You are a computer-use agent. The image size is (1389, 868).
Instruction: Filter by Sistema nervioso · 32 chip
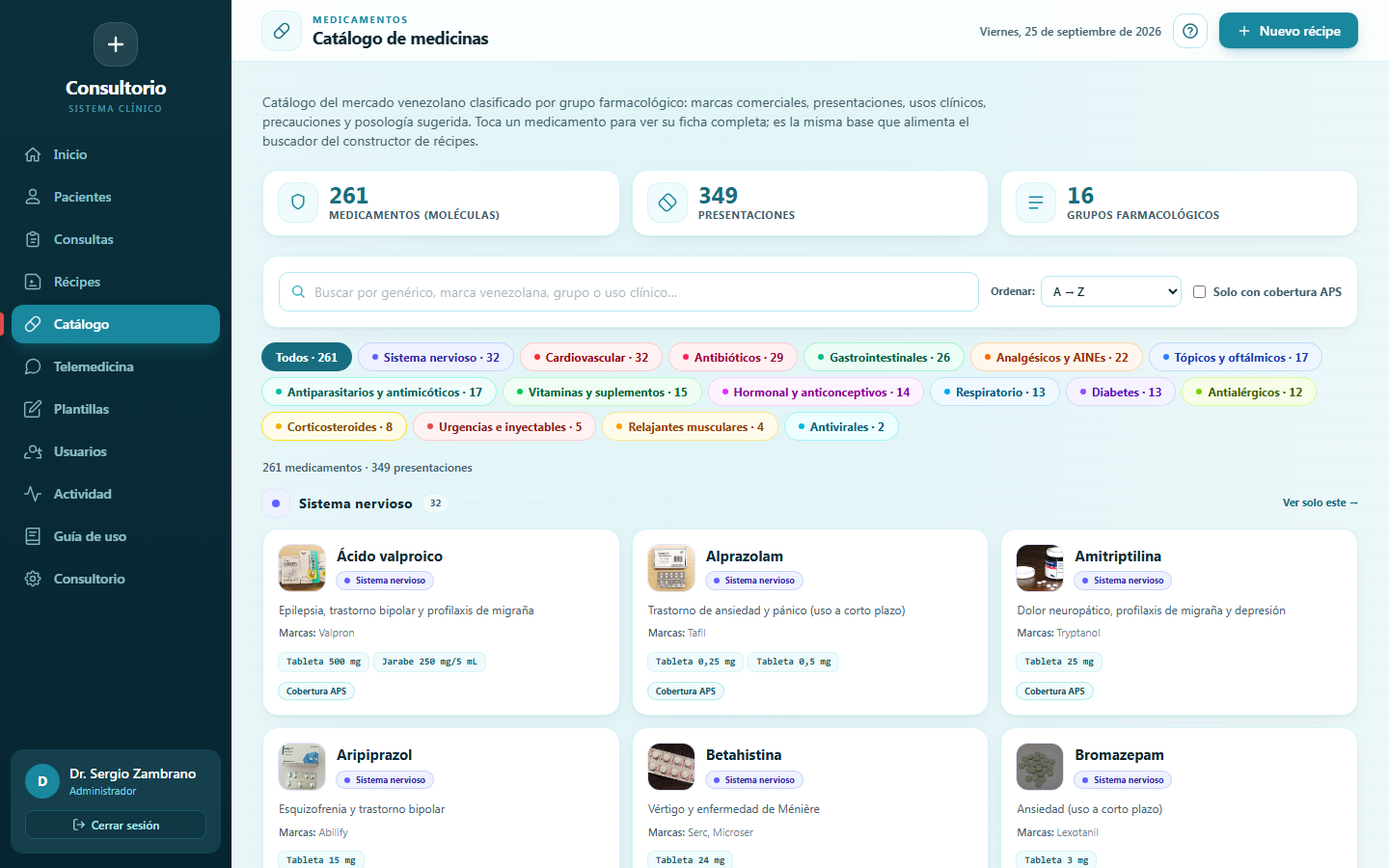pos(435,357)
